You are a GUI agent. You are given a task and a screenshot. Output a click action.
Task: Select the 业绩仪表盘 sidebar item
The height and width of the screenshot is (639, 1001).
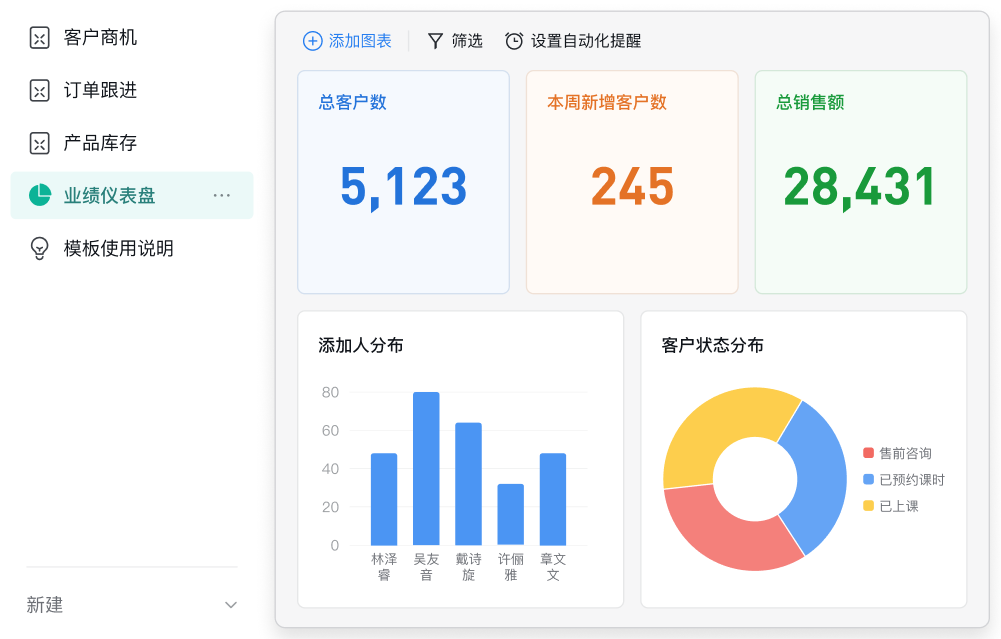(x=132, y=195)
